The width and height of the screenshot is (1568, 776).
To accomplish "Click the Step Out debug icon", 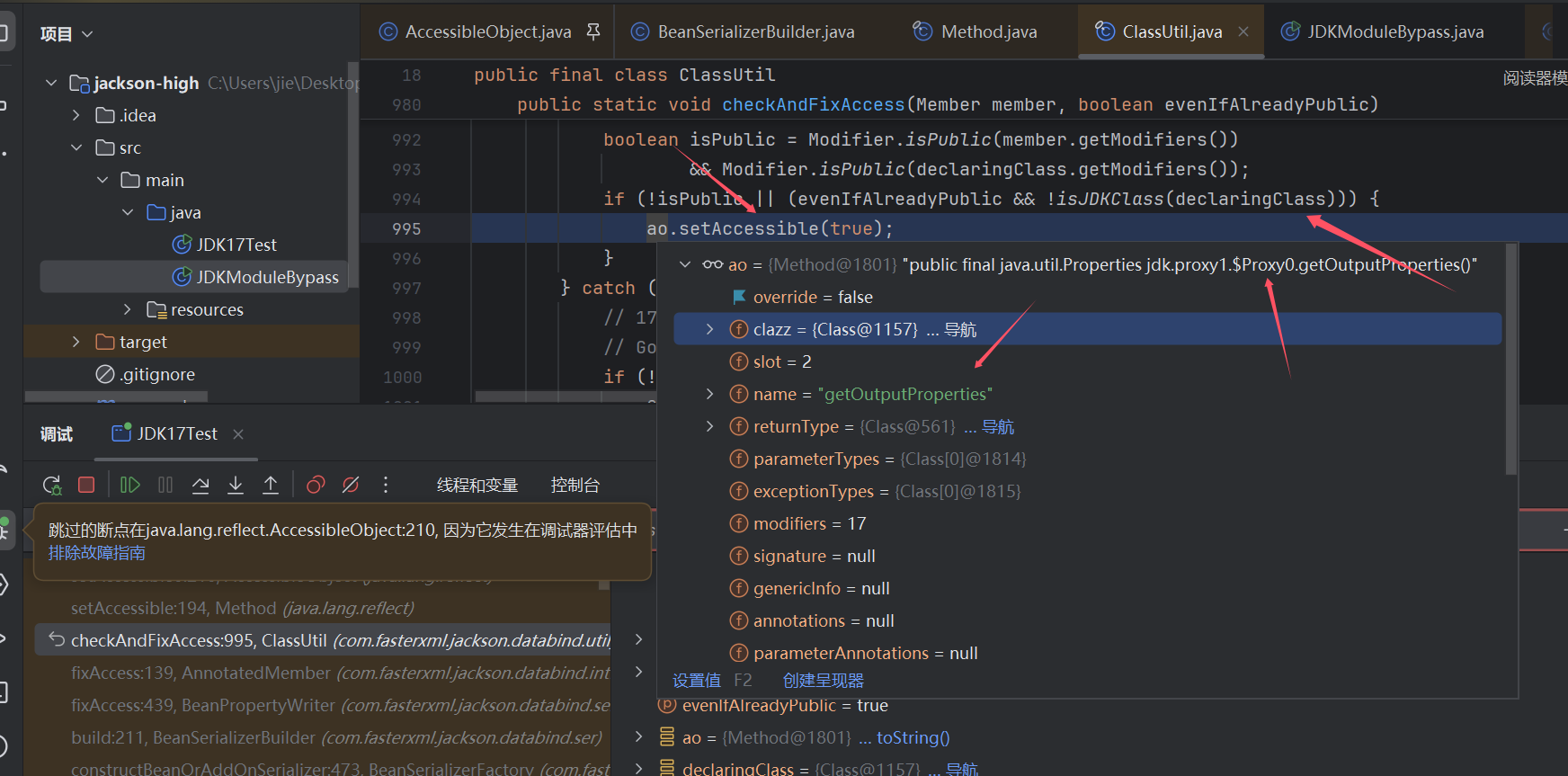I will [271, 486].
